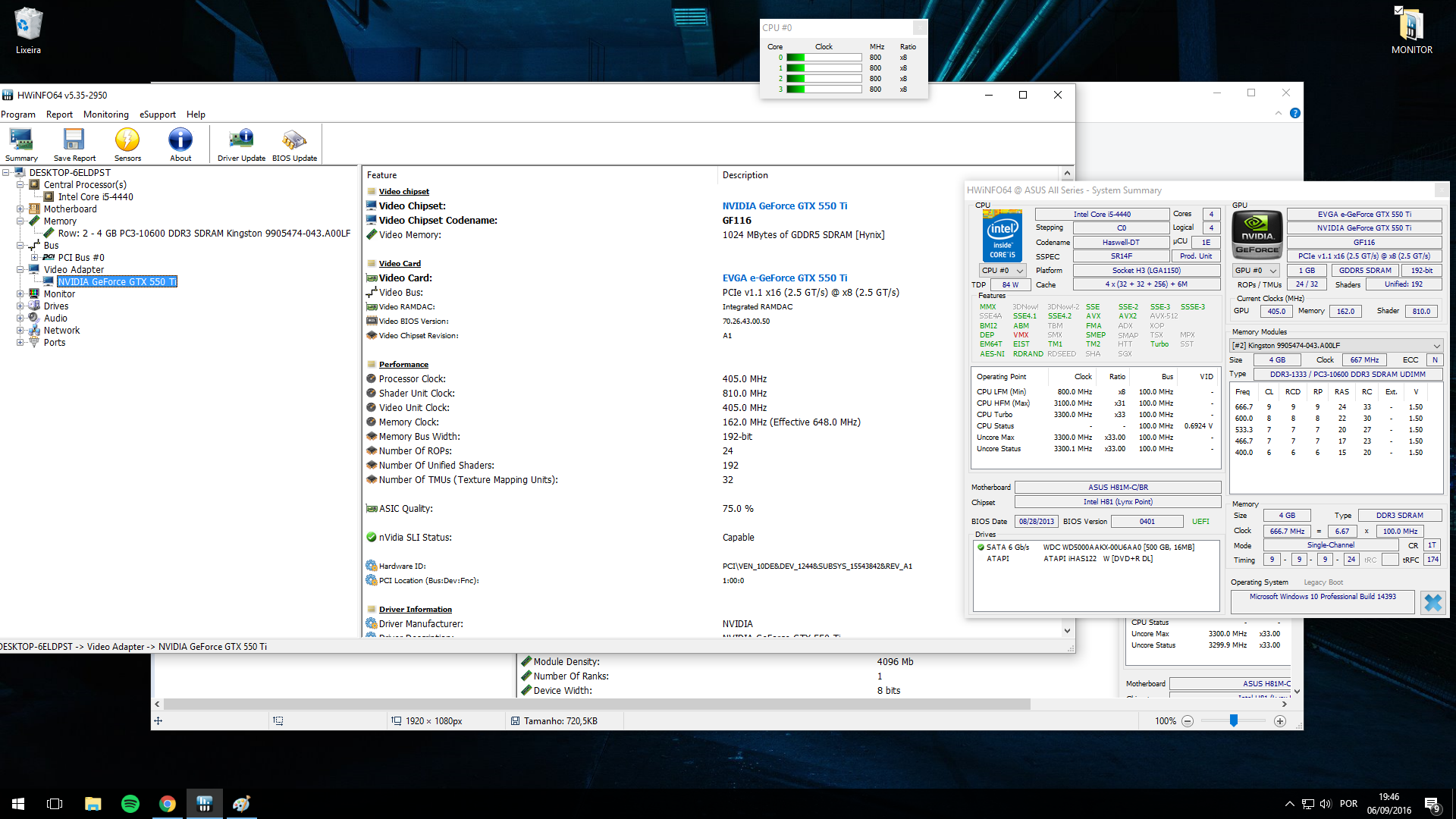Click the POR language indicator

tap(1348, 804)
